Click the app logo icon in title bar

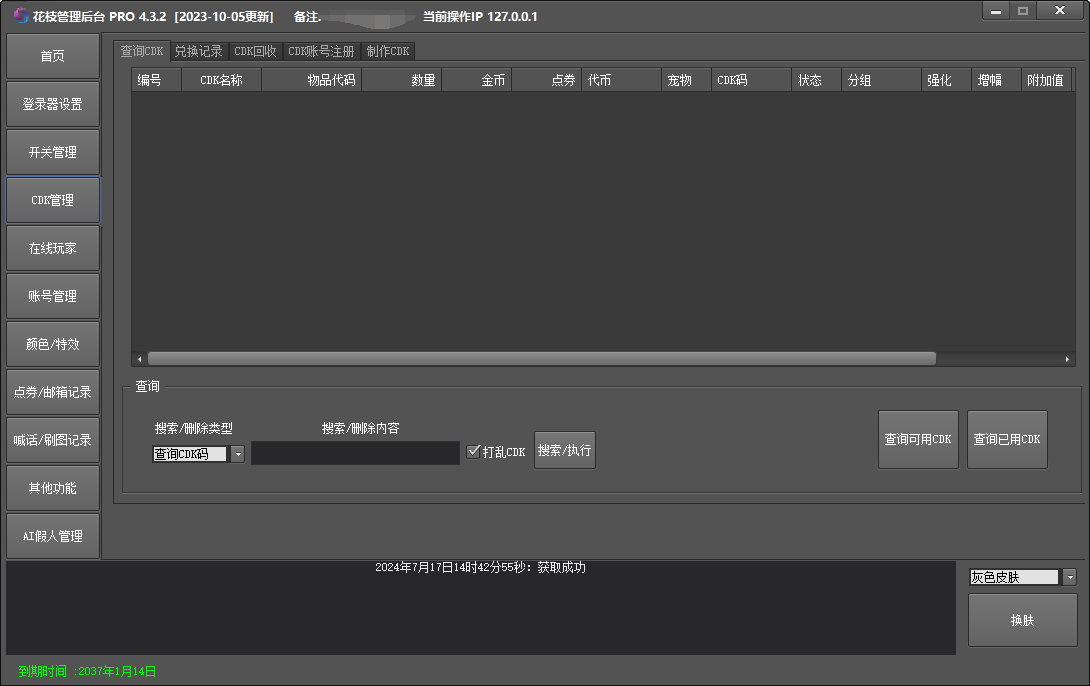click(x=21, y=16)
